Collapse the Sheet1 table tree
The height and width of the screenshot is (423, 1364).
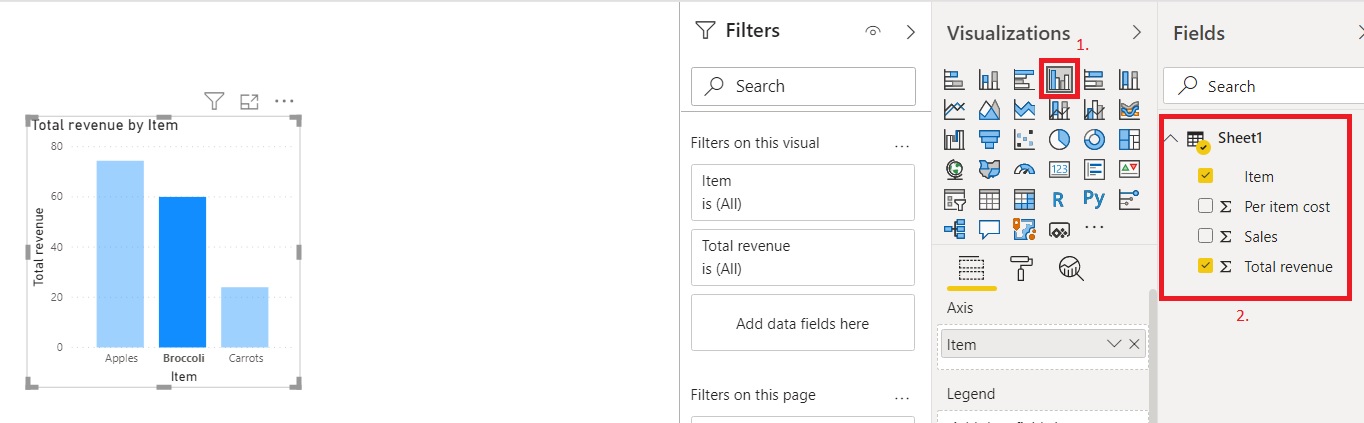[1172, 139]
